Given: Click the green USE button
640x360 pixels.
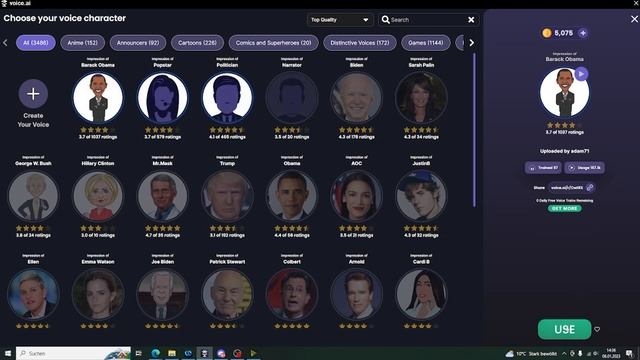Looking at the screenshot, I should (x=564, y=329).
